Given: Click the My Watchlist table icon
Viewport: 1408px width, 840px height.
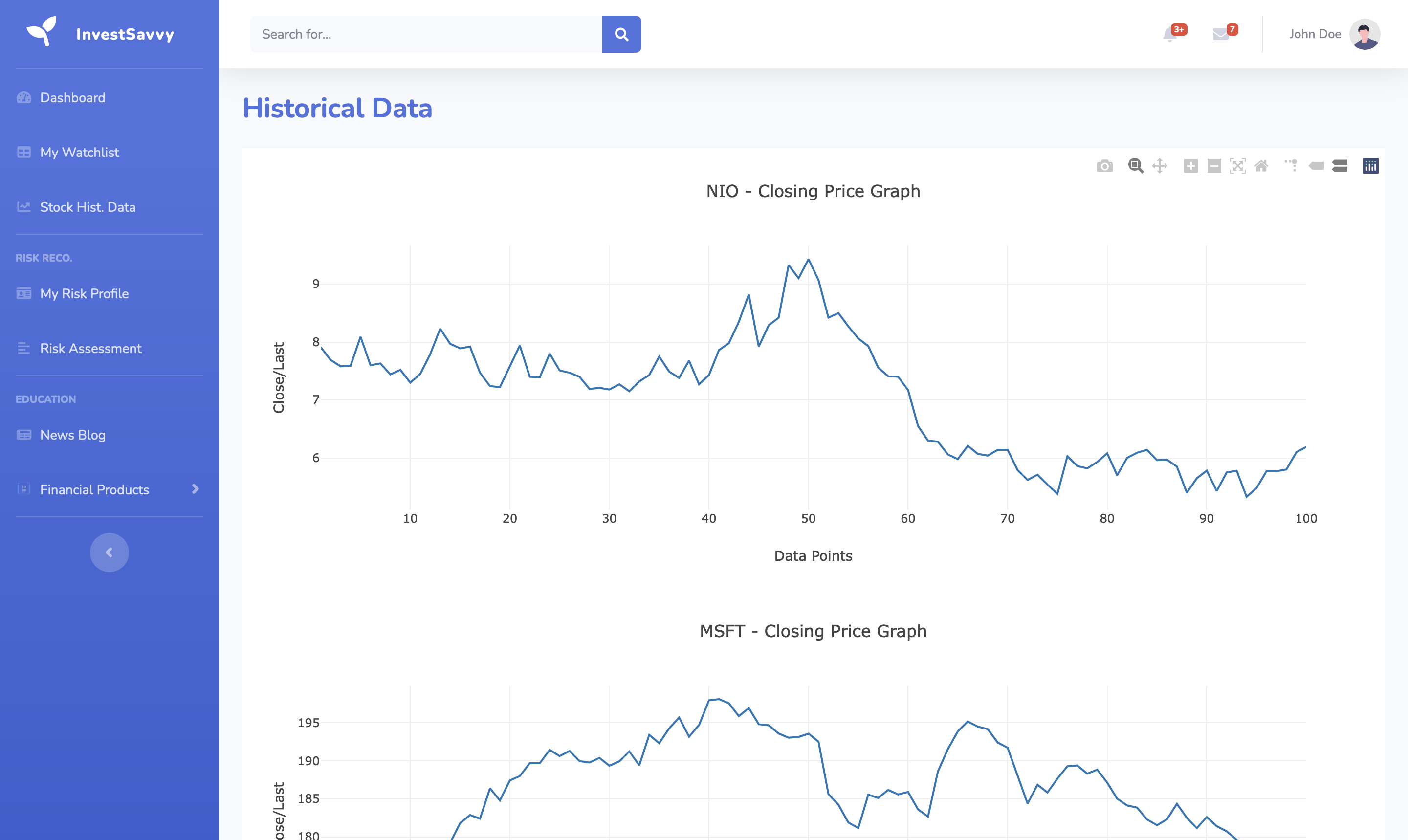Looking at the screenshot, I should pos(24,152).
